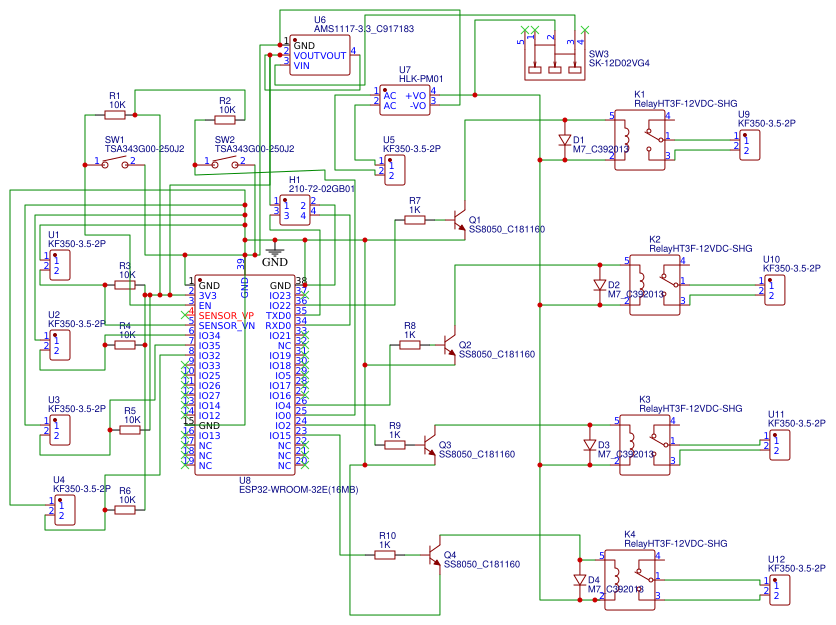The width and height of the screenshot is (836, 625).
Task: Click resistor R8 1K
Action: click(x=409, y=345)
